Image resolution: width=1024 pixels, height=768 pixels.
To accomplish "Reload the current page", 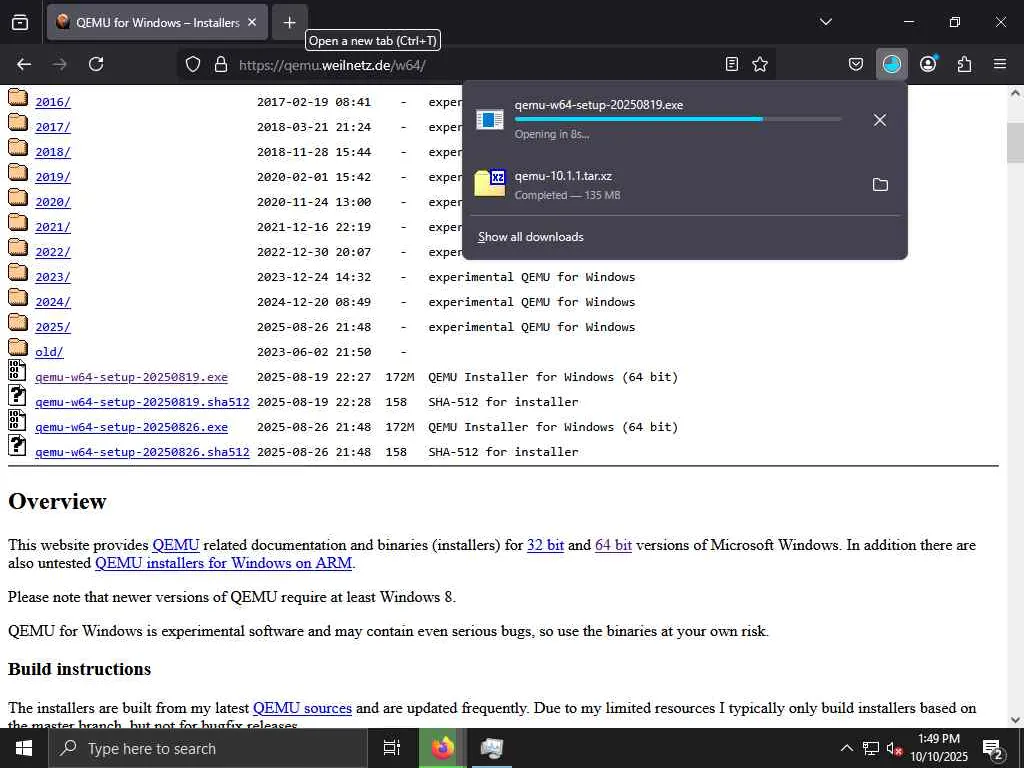I will click(x=96, y=64).
